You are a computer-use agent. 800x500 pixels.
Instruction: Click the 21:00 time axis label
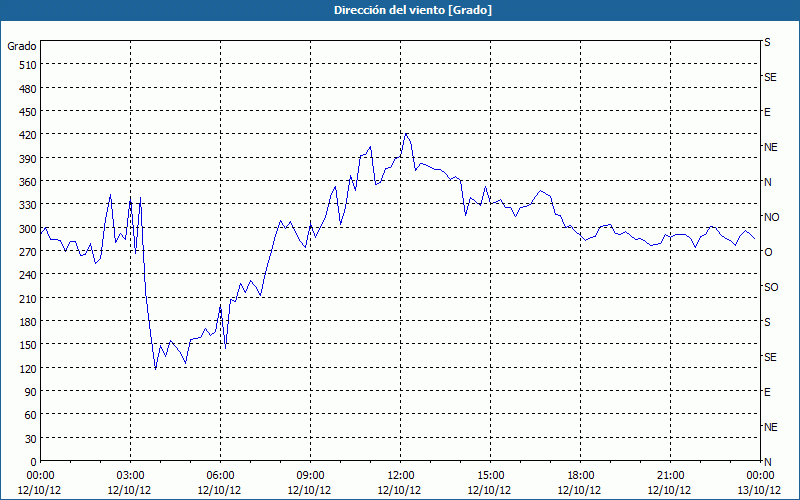[x=670, y=476]
